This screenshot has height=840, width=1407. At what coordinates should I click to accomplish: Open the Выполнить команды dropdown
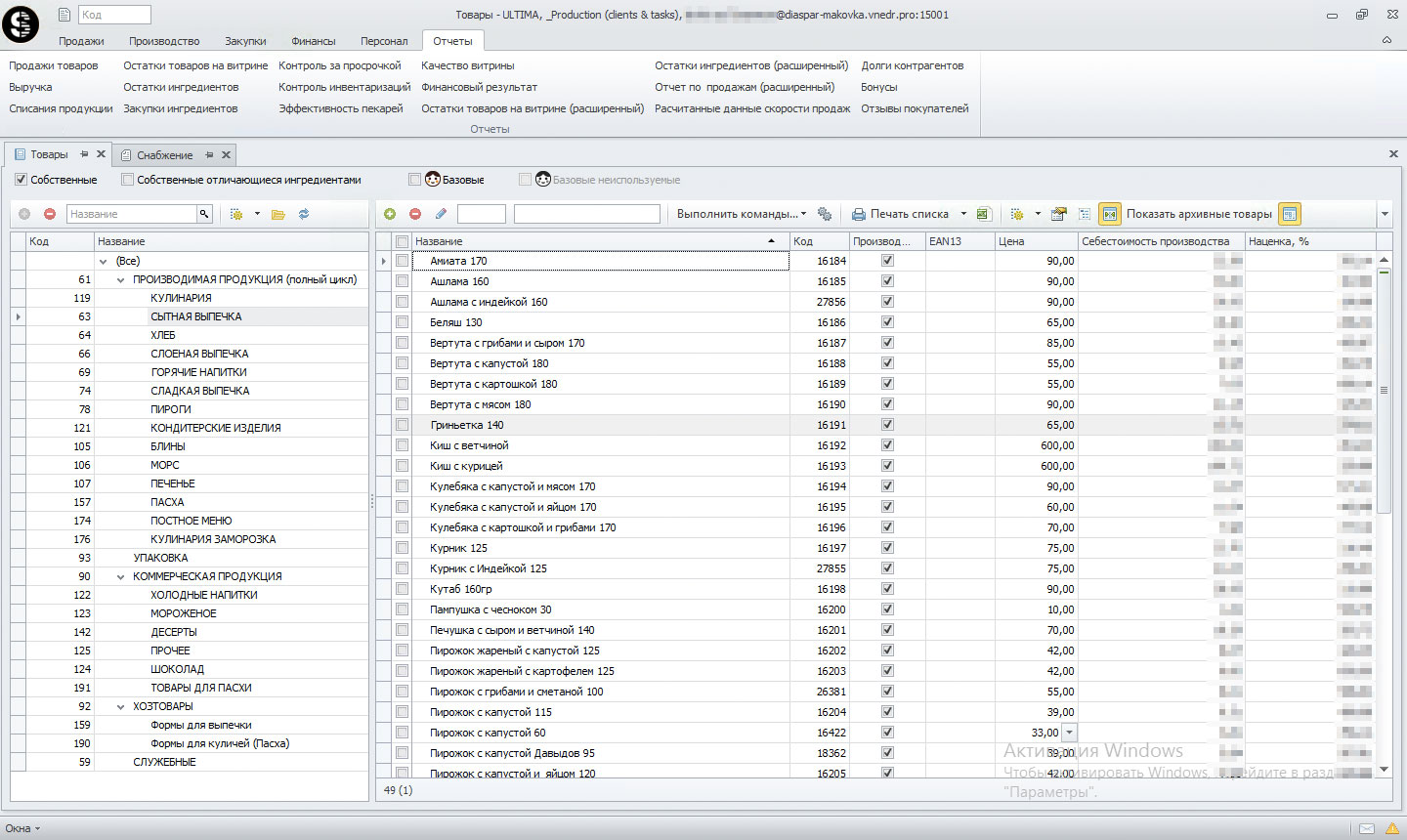click(x=742, y=214)
